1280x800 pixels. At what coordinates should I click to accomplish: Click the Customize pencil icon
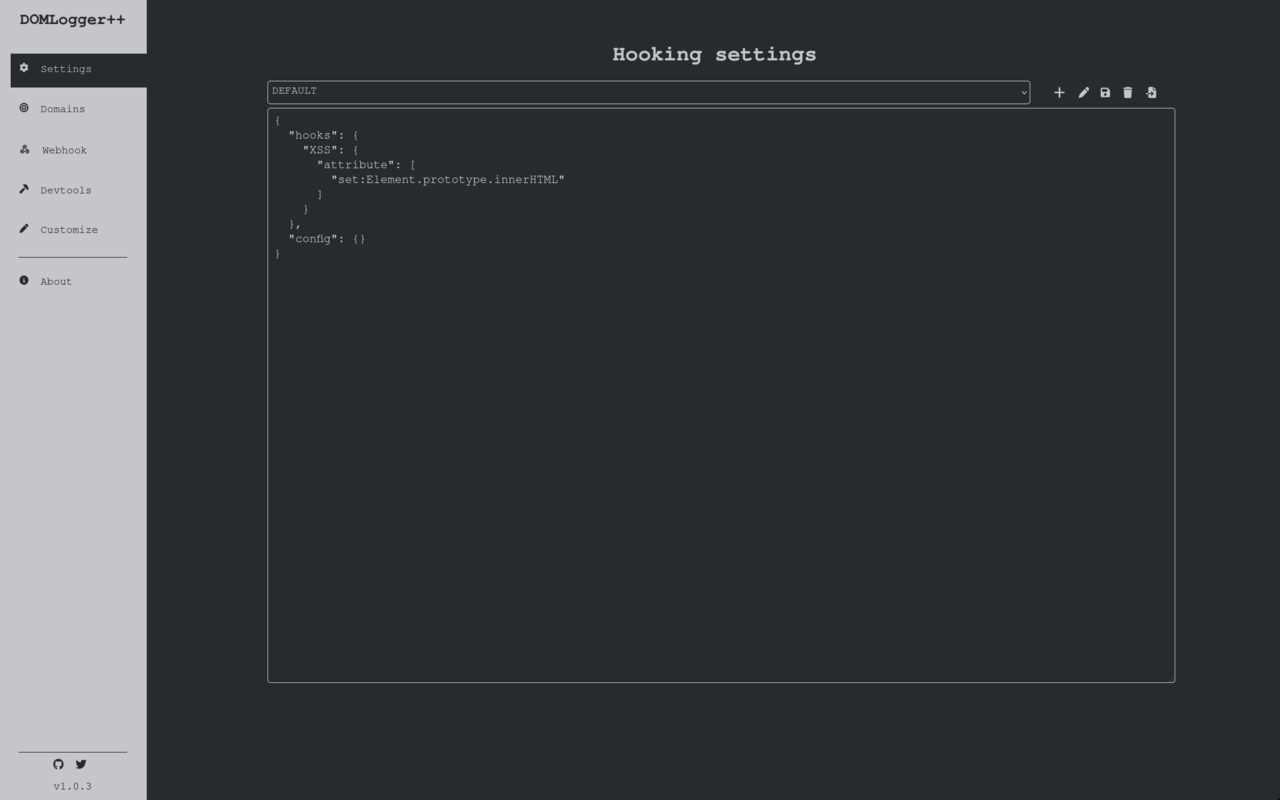[24, 228]
